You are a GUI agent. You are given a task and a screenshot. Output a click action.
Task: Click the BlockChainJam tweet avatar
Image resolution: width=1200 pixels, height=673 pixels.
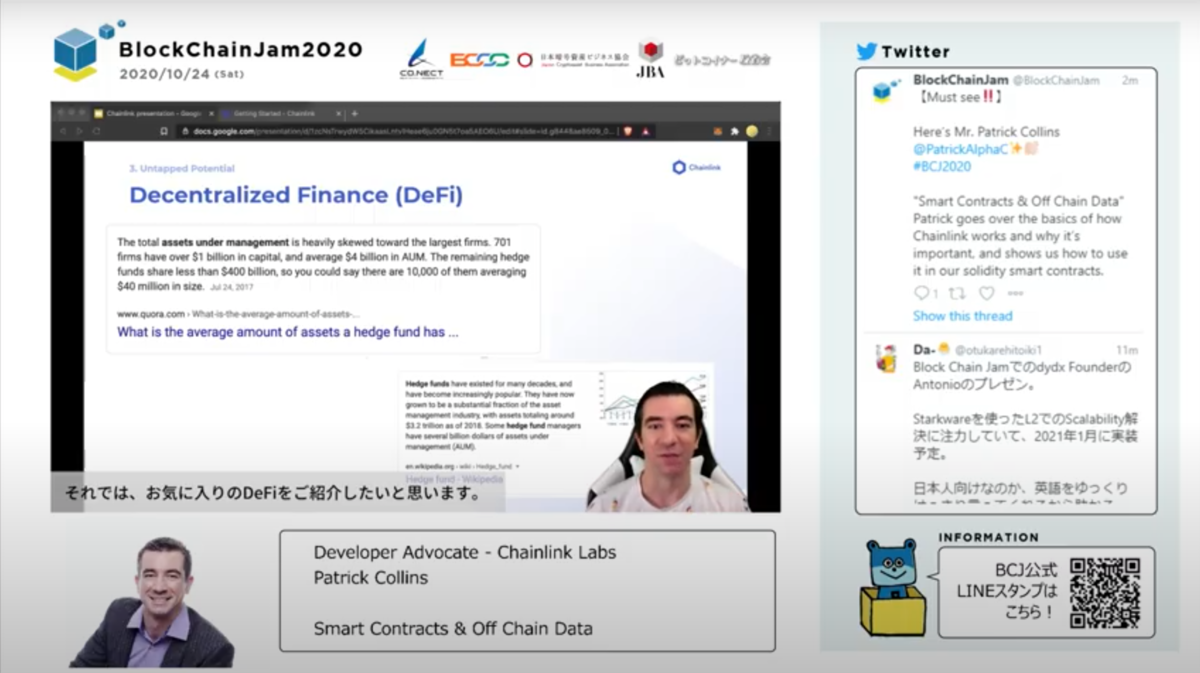(885, 91)
